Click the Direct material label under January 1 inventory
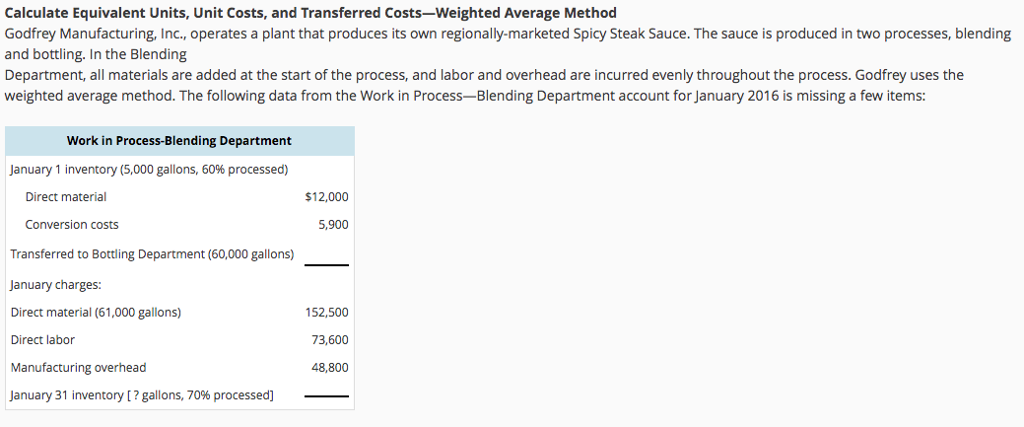Screen dimensions: 1024x427 tap(66, 197)
